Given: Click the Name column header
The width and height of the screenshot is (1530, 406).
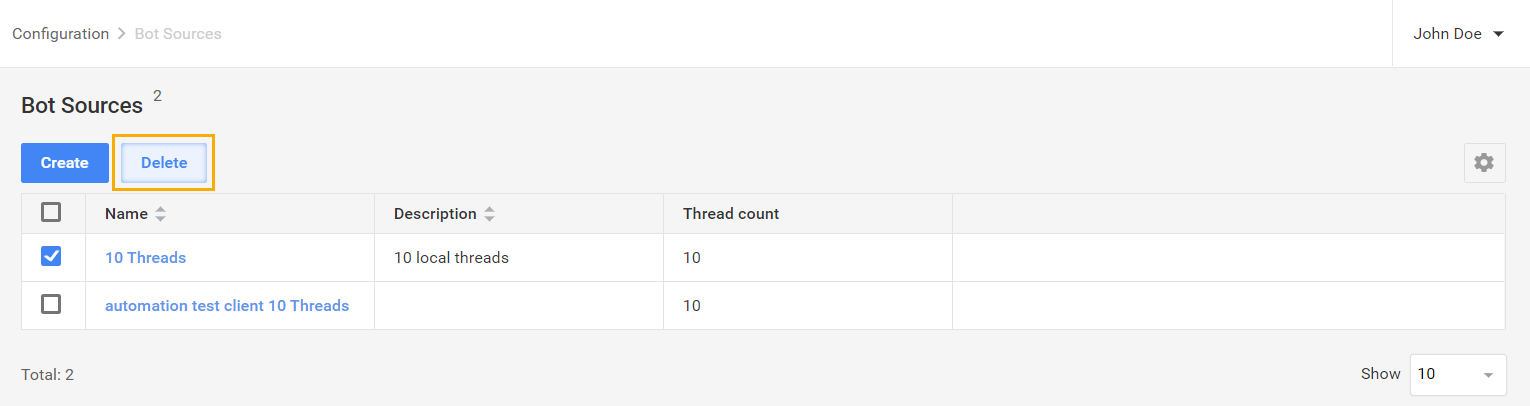Looking at the screenshot, I should [x=126, y=214].
